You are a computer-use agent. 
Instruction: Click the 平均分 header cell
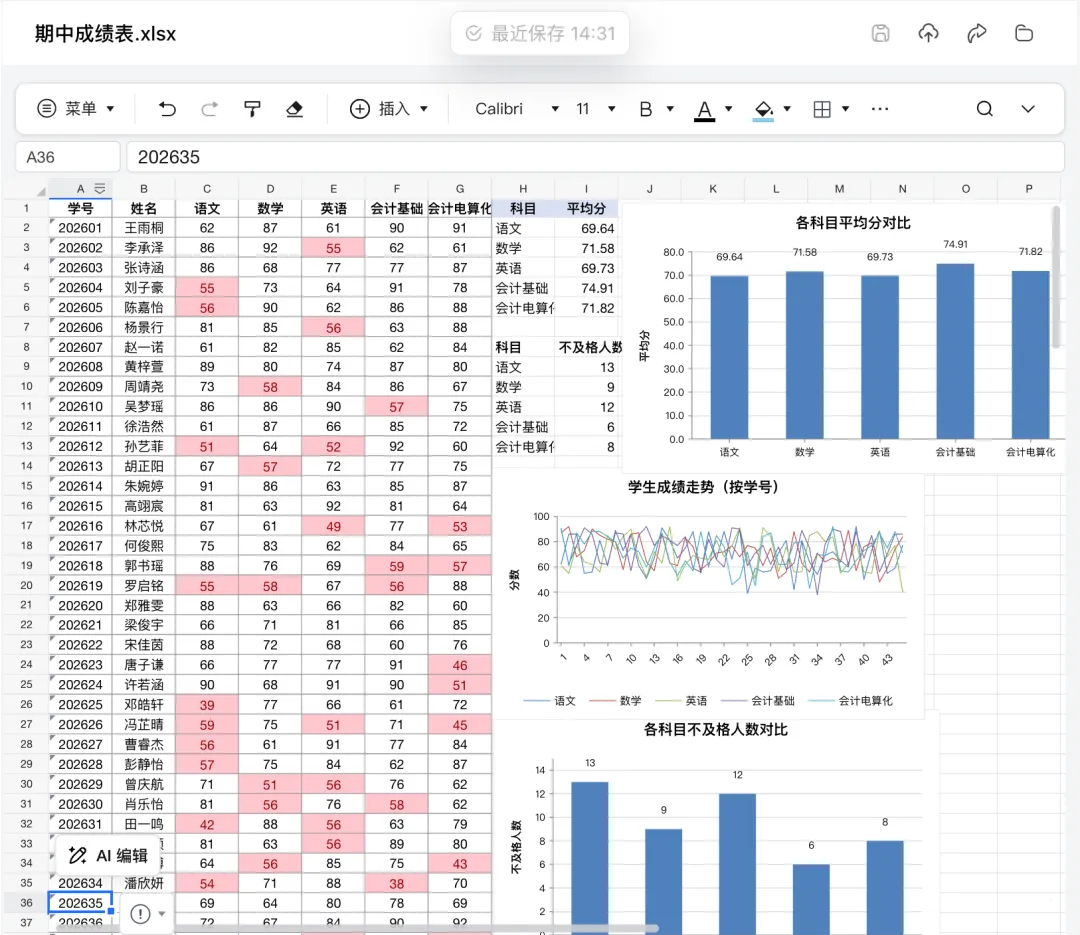pyautogui.click(x=586, y=209)
